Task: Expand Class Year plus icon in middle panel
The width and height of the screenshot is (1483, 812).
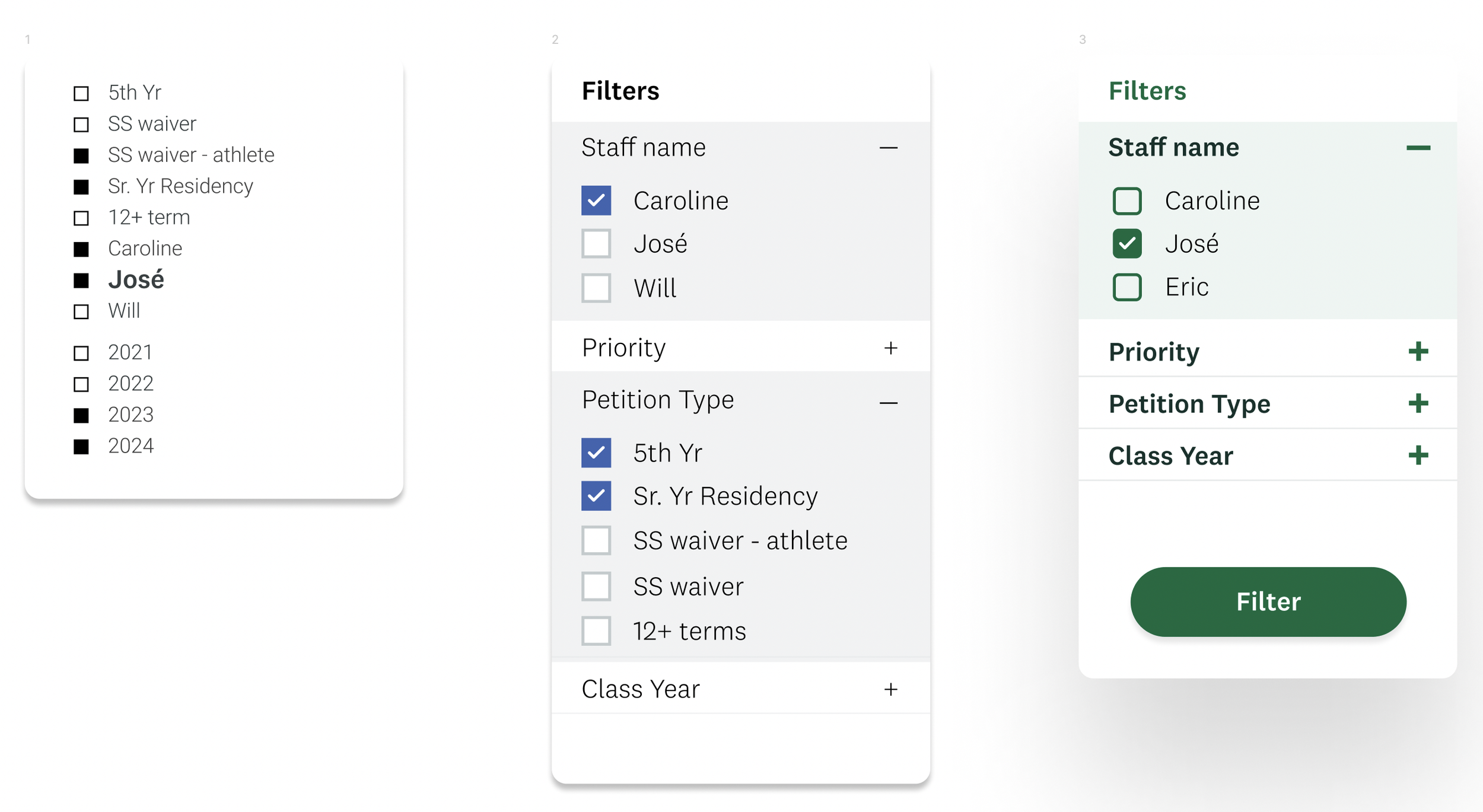Action: tap(890, 689)
